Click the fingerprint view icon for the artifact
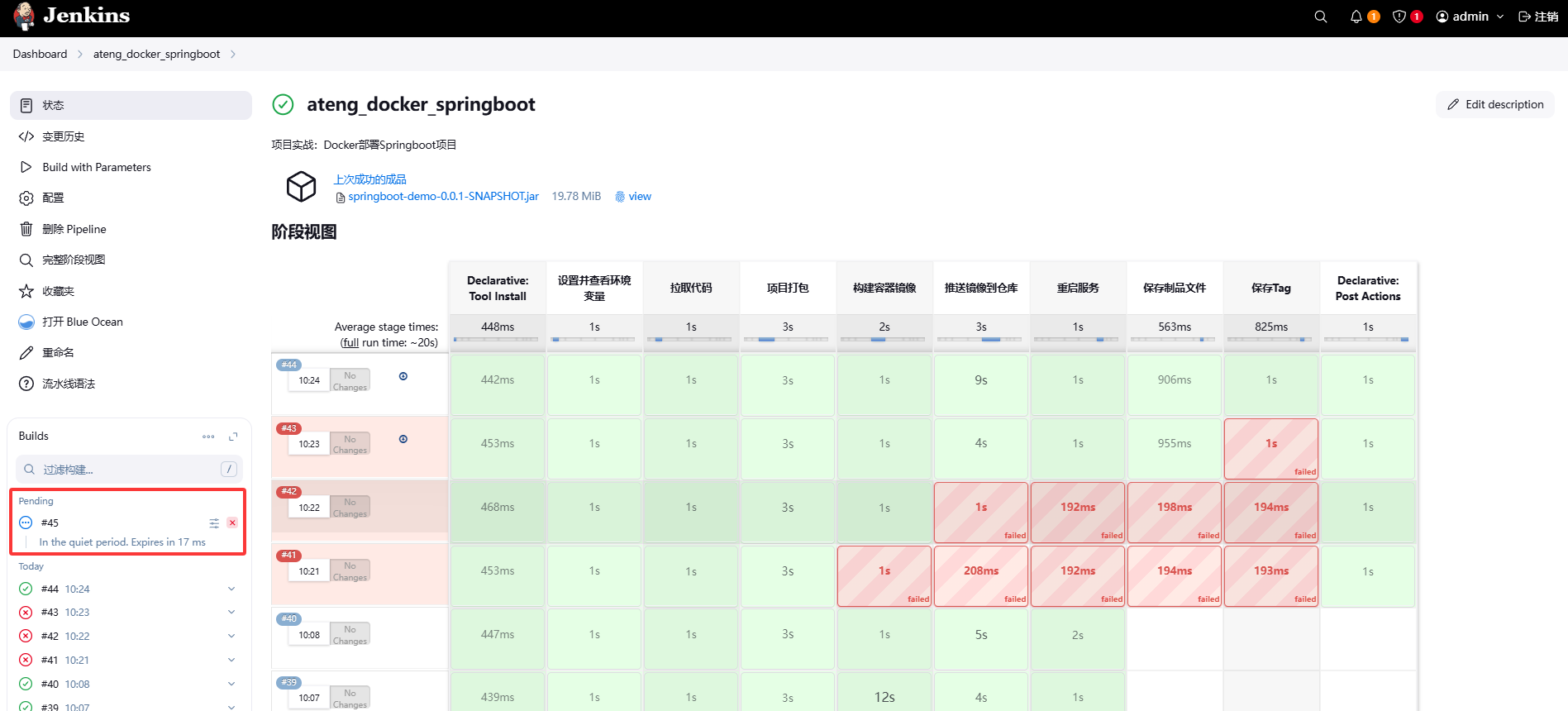Viewport: 1568px width, 711px height. (x=620, y=197)
